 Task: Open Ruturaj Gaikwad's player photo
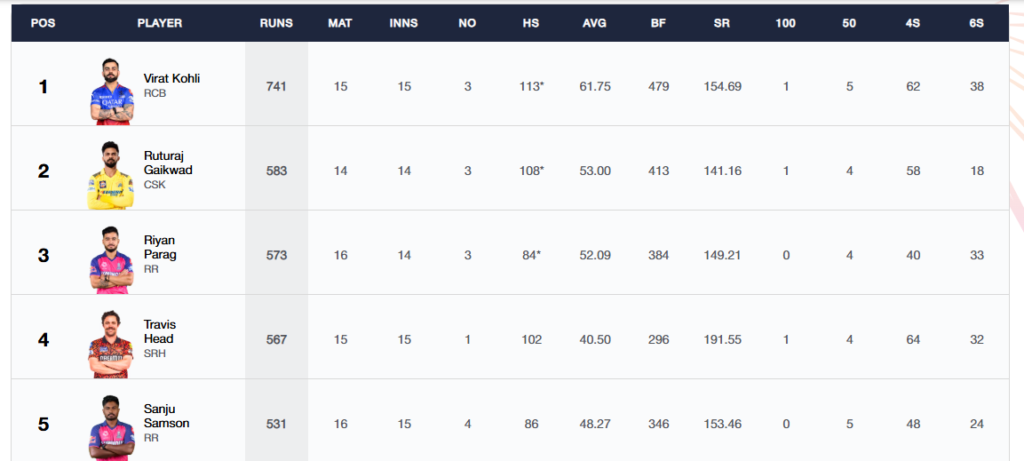point(110,175)
